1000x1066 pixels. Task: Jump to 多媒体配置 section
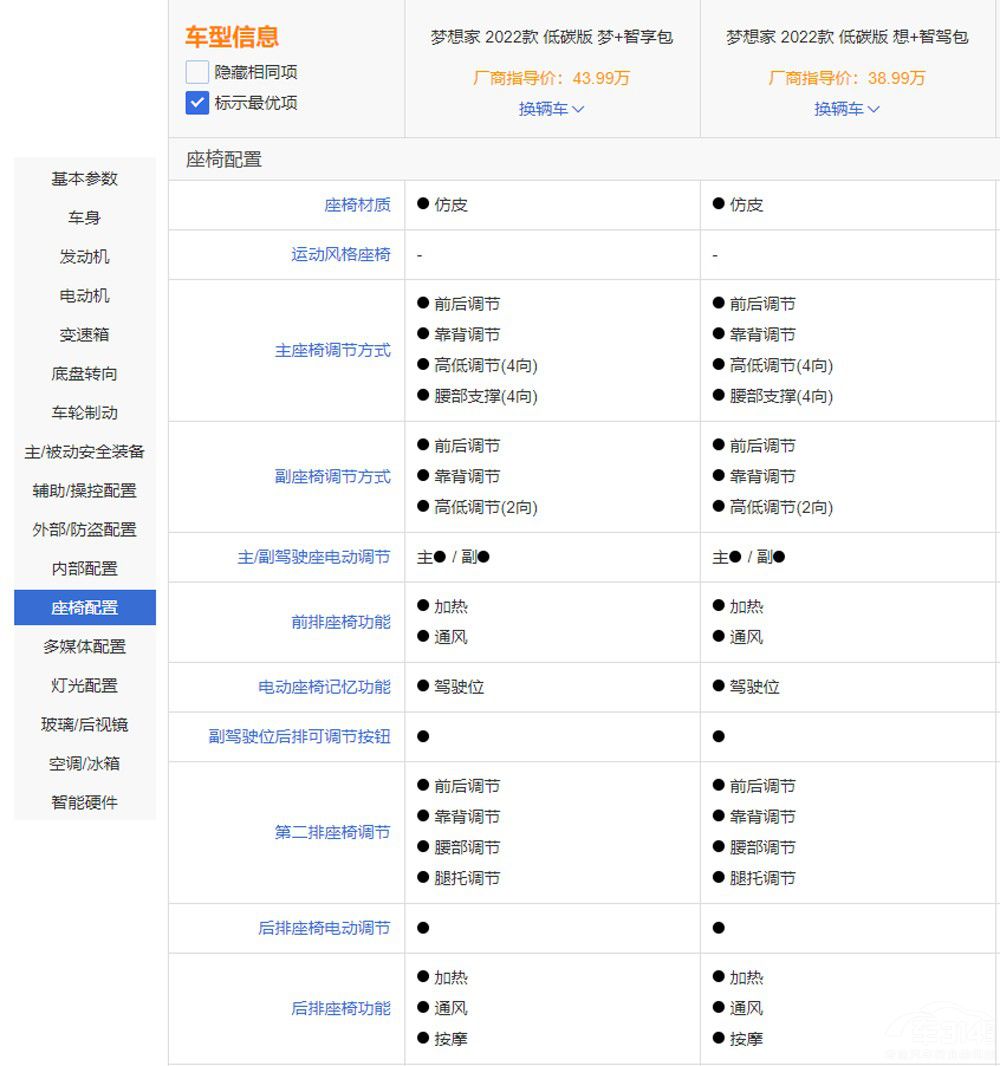coord(85,646)
